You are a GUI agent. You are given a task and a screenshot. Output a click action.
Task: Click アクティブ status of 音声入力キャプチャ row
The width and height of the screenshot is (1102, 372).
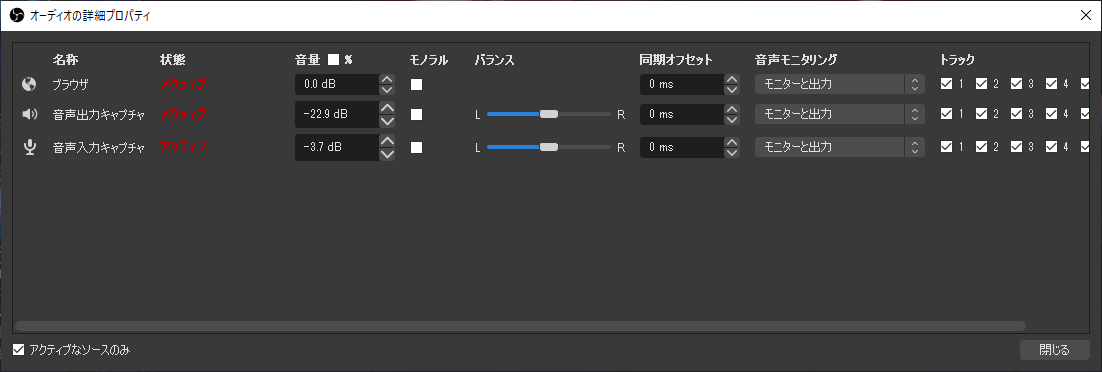click(183, 147)
